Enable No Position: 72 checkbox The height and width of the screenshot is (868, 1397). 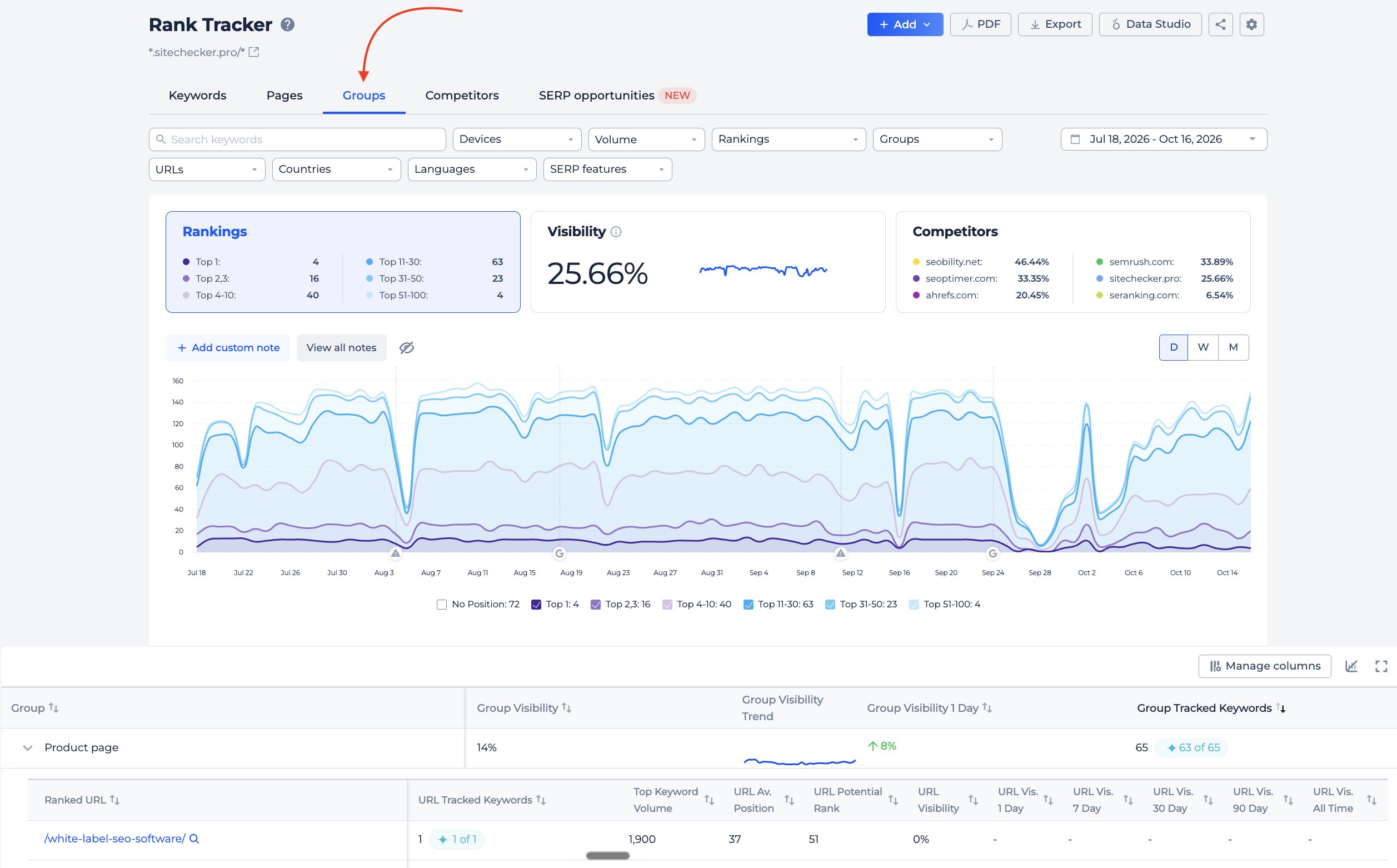click(441, 605)
